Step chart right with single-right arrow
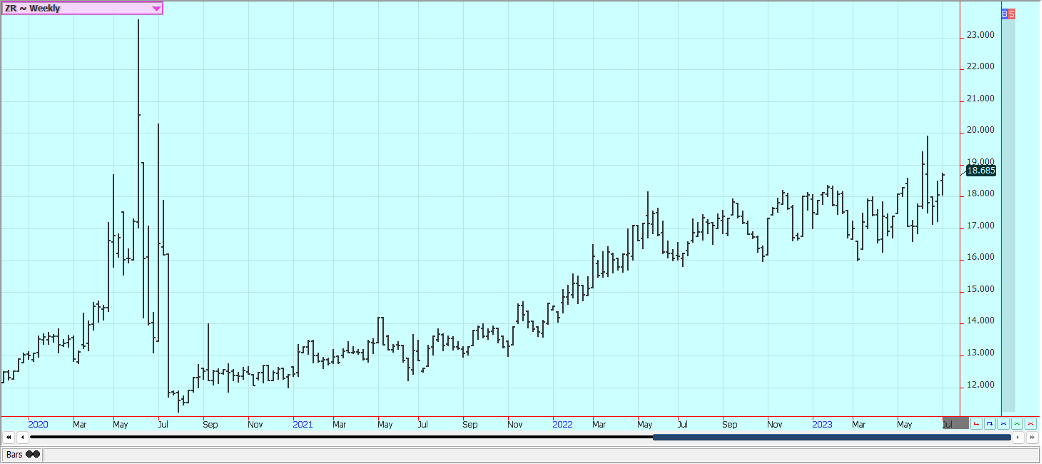1042x464 pixels. (1018, 437)
